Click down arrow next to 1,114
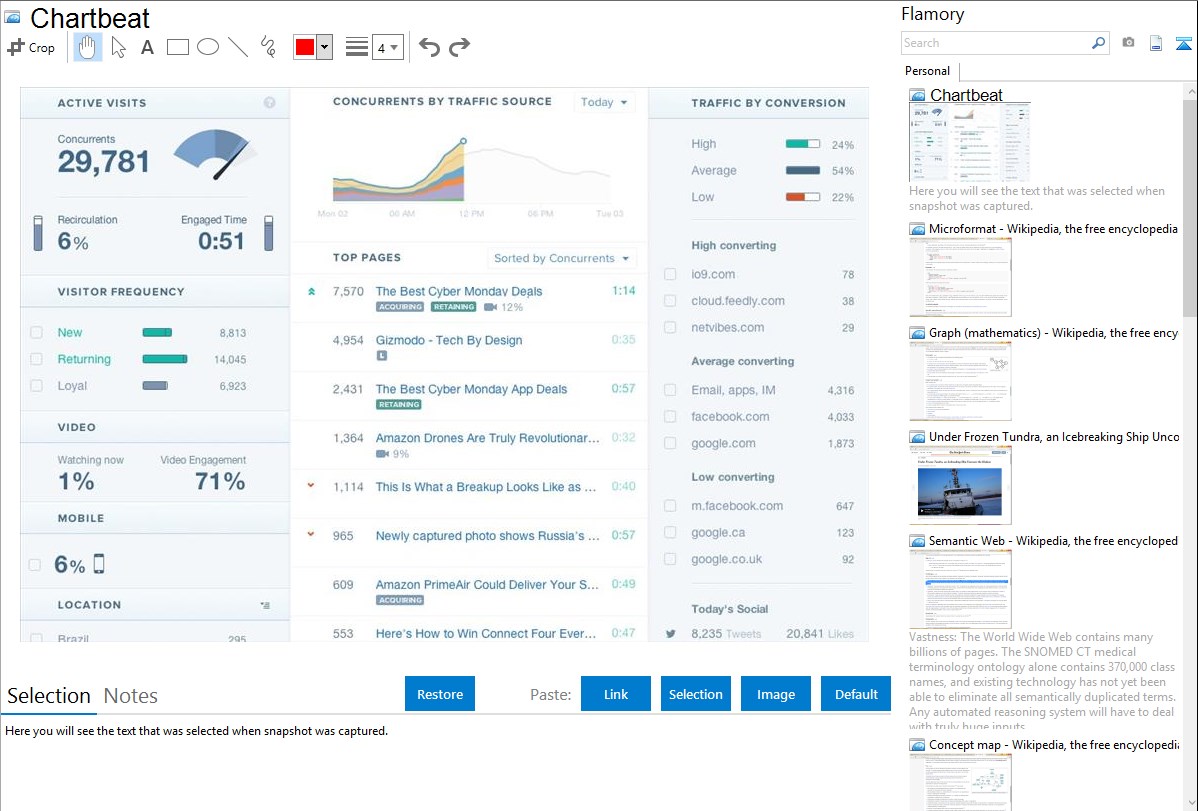 [310, 485]
